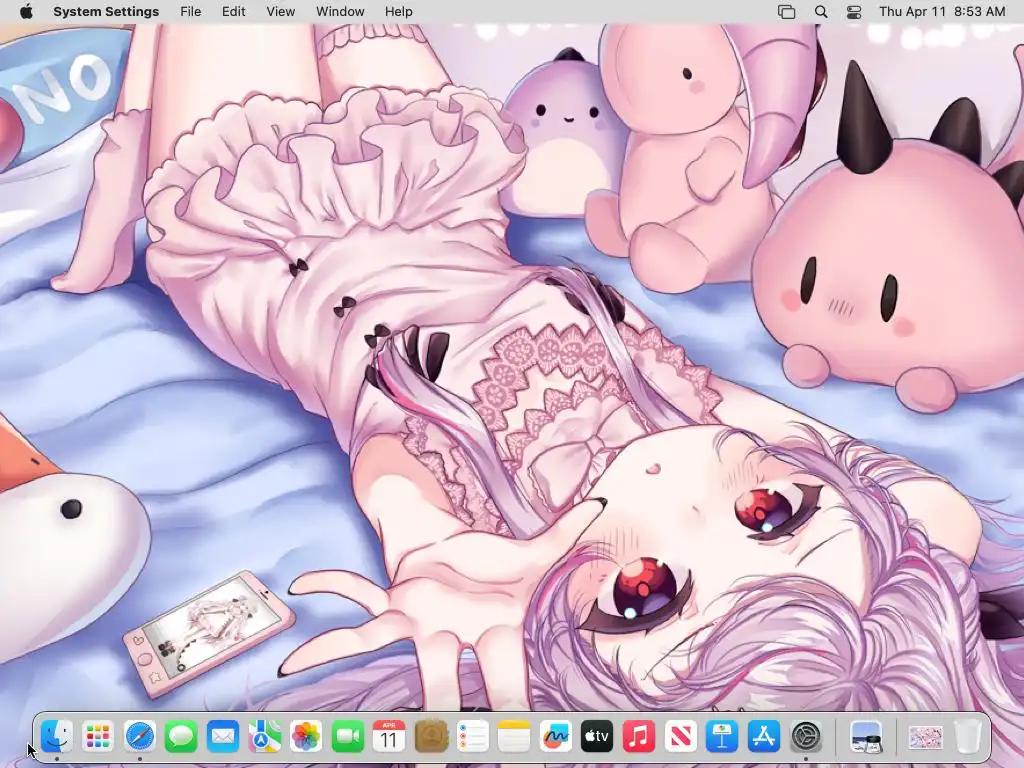Click the date and time in menu bar
Screen dimensions: 1024x768
tap(942, 12)
